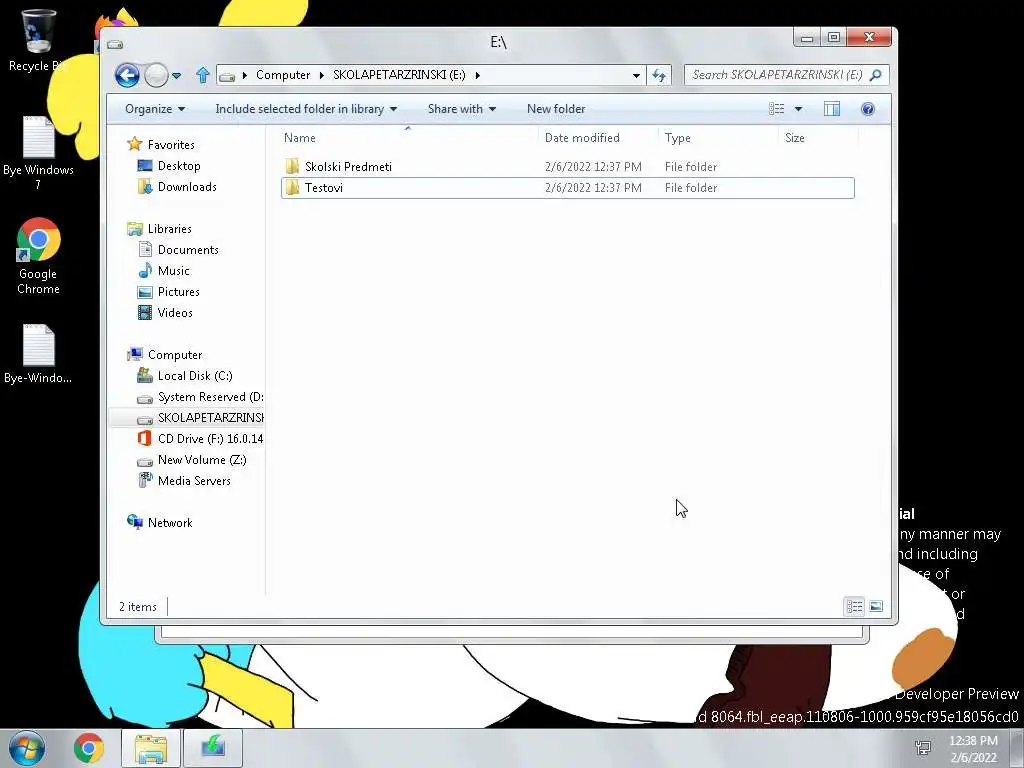Open Downloads under Favorites
This screenshot has height=768, width=1024.
187,187
